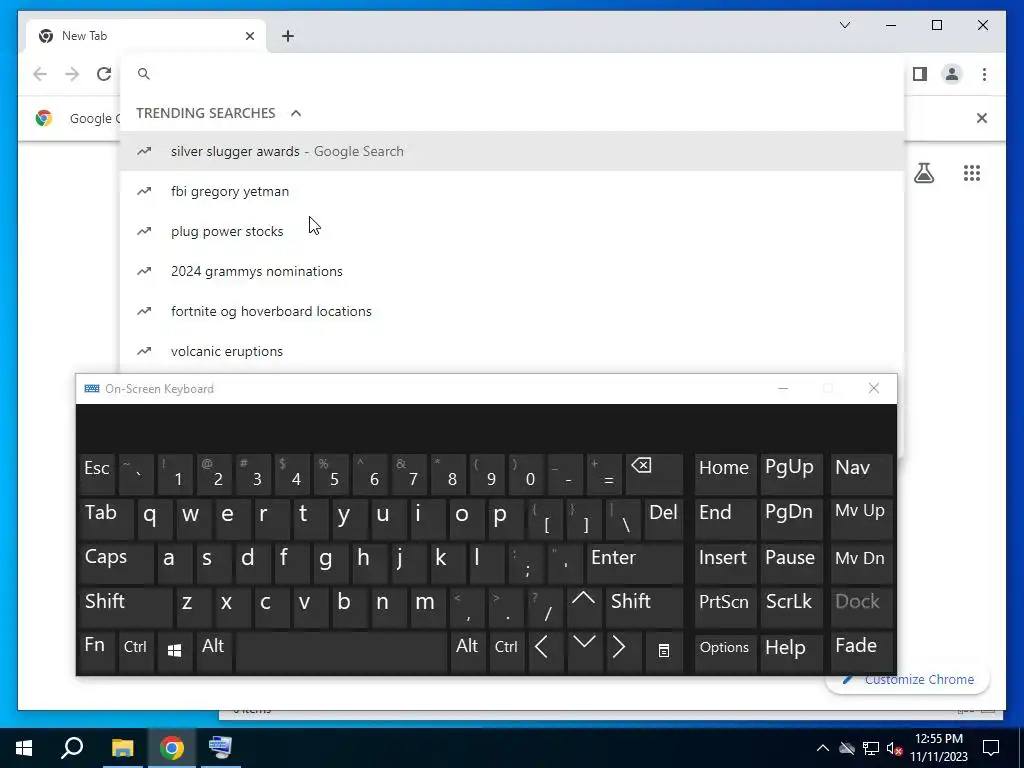Open the notification center icon
Image resolution: width=1024 pixels, height=768 pixels.
click(991, 748)
